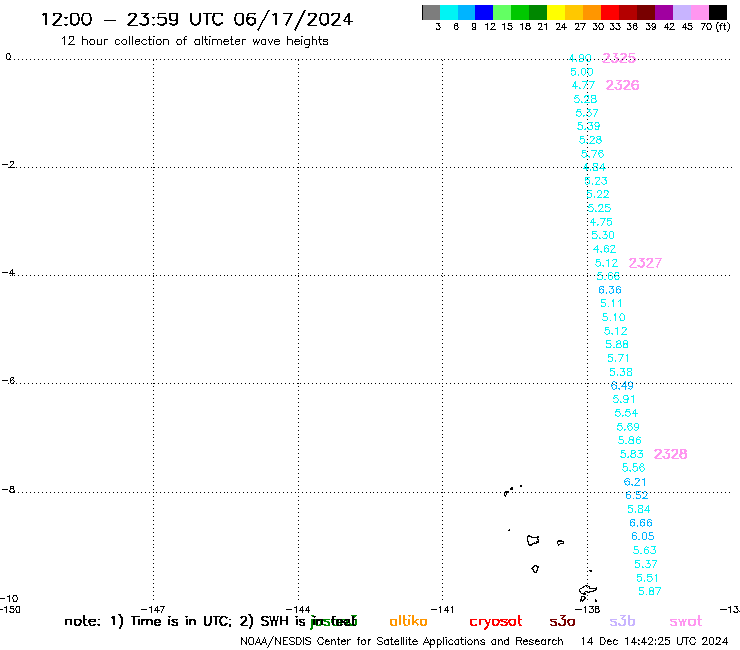Screen dimensions: 740x650
Task: Click the wave height value 4.75
Action: [x=601, y=222]
